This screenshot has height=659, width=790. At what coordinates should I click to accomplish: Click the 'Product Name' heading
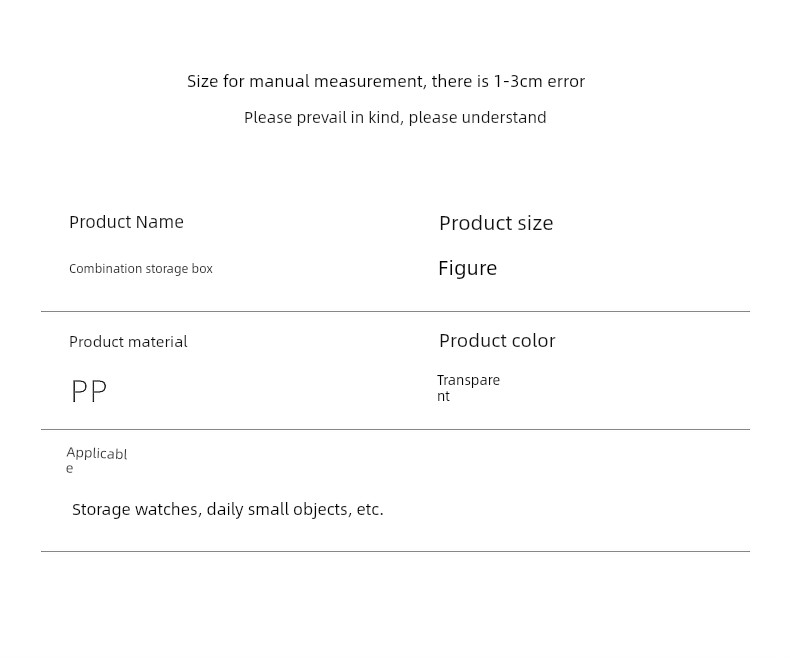coord(126,222)
